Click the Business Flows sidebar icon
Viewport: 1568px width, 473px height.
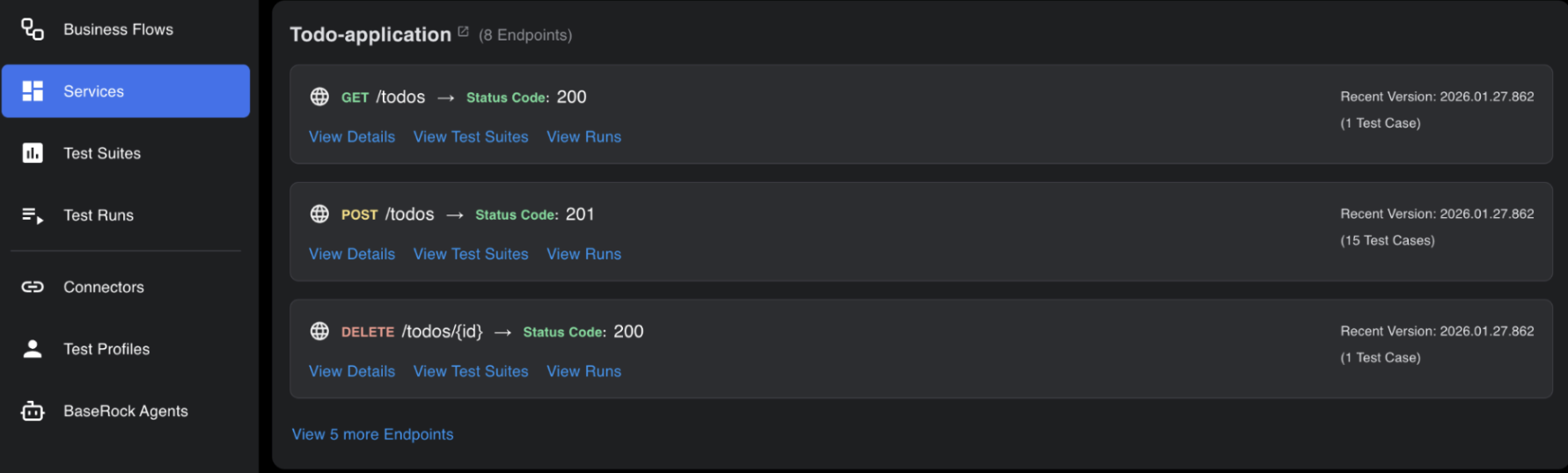point(33,29)
